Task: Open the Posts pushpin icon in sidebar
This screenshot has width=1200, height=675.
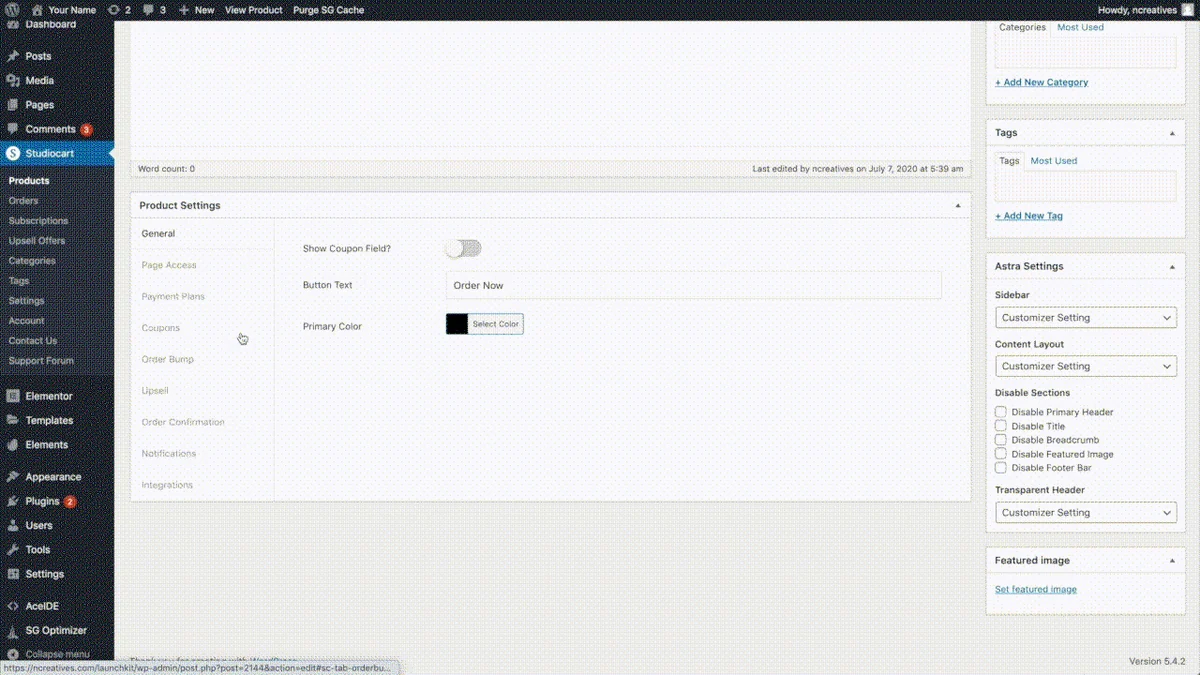Action: pyautogui.click(x=13, y=56)
